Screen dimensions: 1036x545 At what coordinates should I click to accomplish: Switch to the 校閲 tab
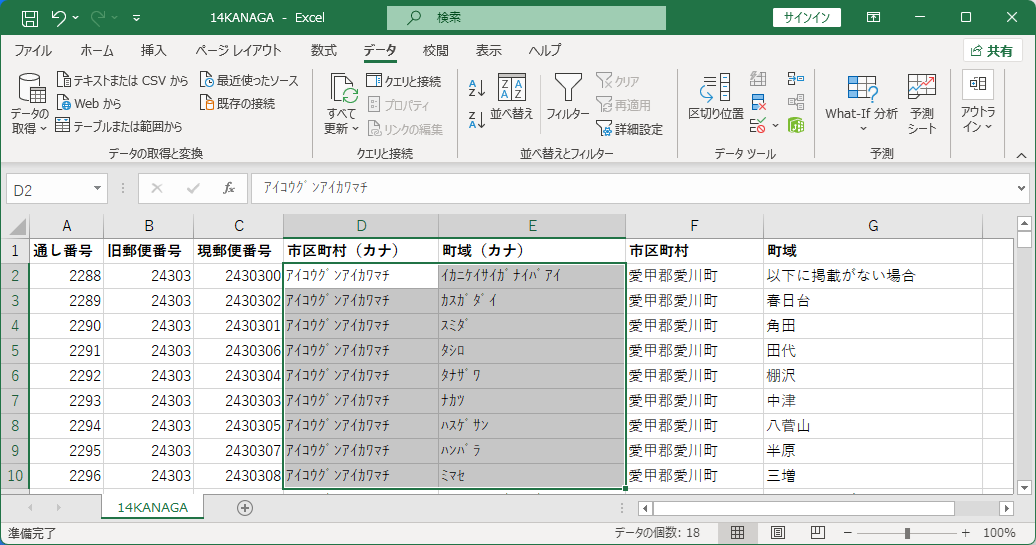tap(435, 50)
